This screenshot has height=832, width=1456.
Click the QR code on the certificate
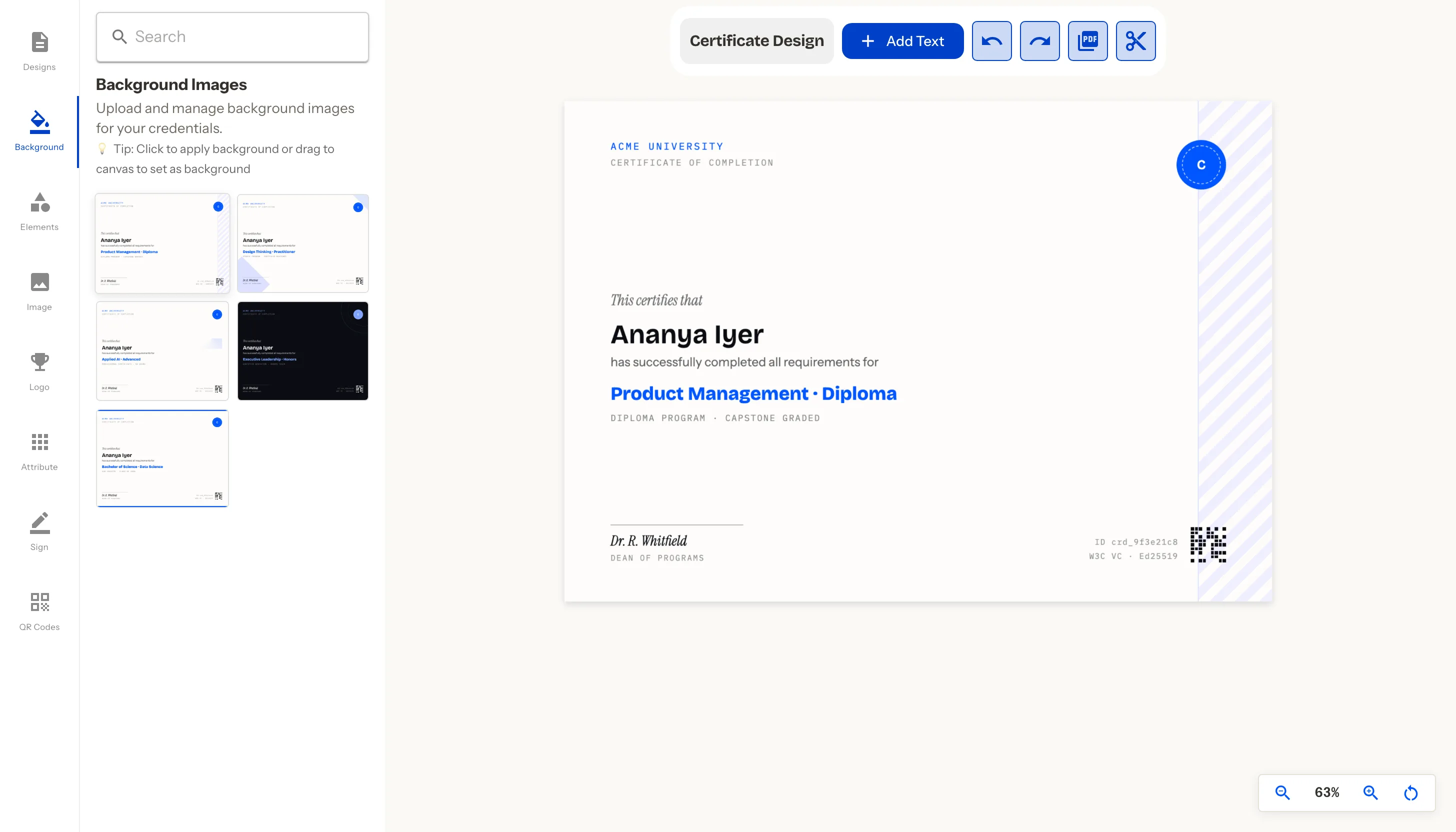(1208, 544)
